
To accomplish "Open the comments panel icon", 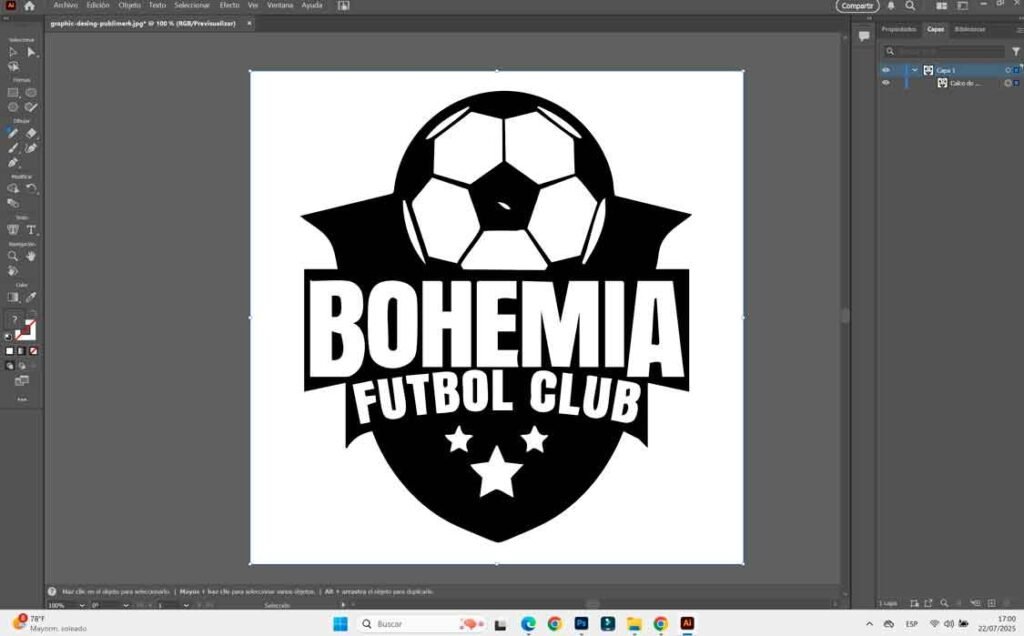I will 864,36.
